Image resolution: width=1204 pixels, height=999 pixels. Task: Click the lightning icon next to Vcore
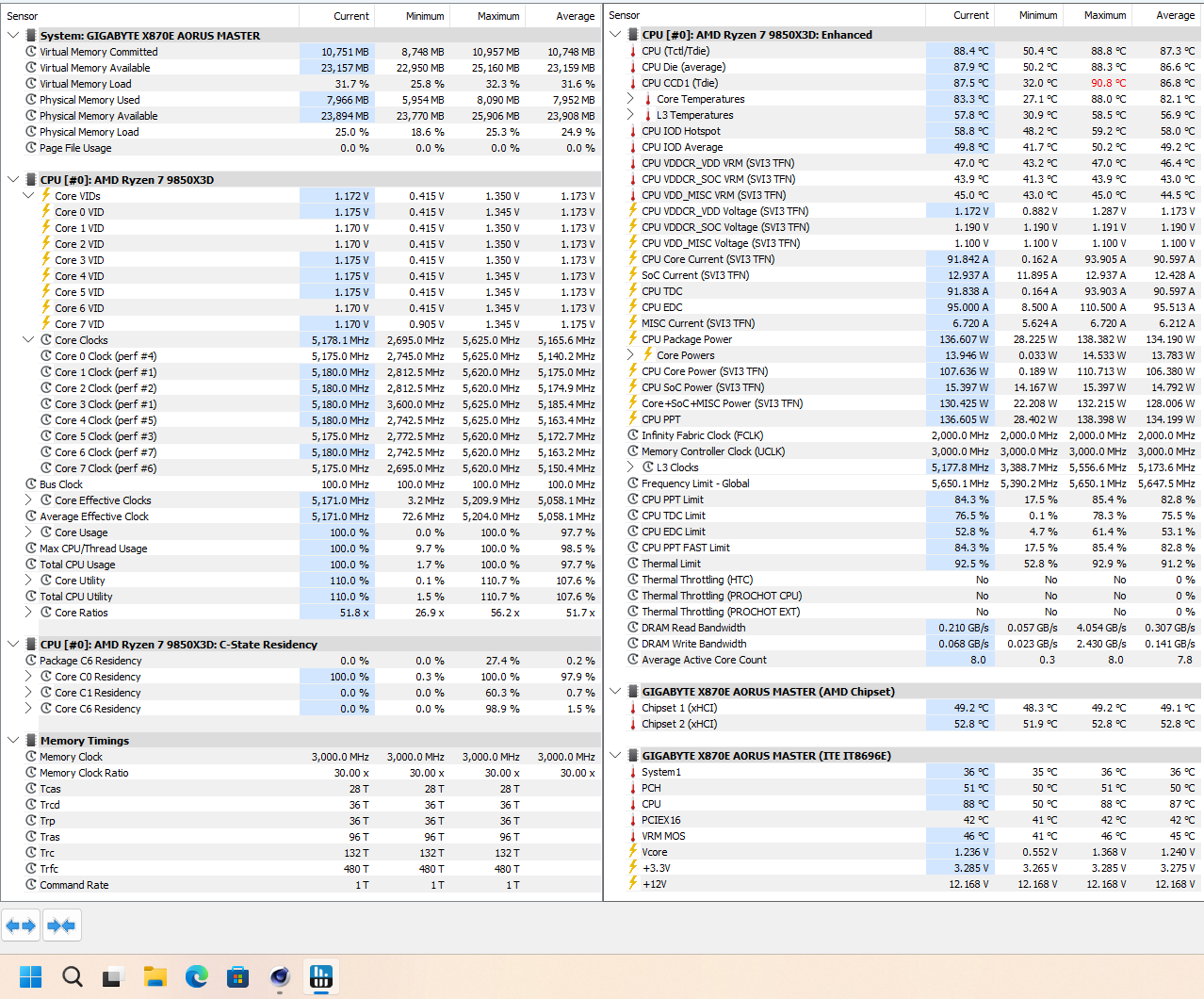coord(633,852)
